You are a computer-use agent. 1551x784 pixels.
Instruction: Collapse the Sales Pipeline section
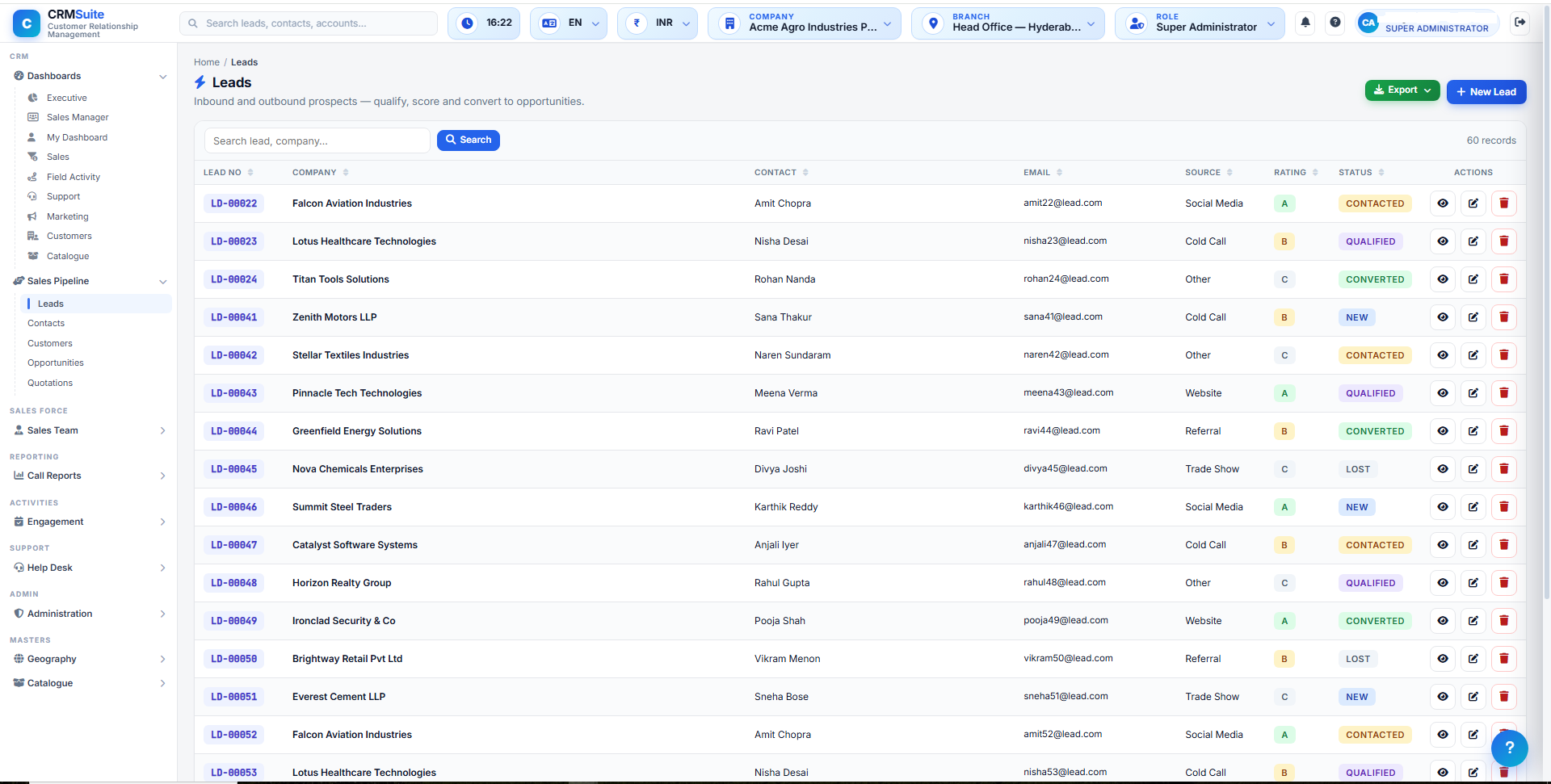(x=90, y=281)
